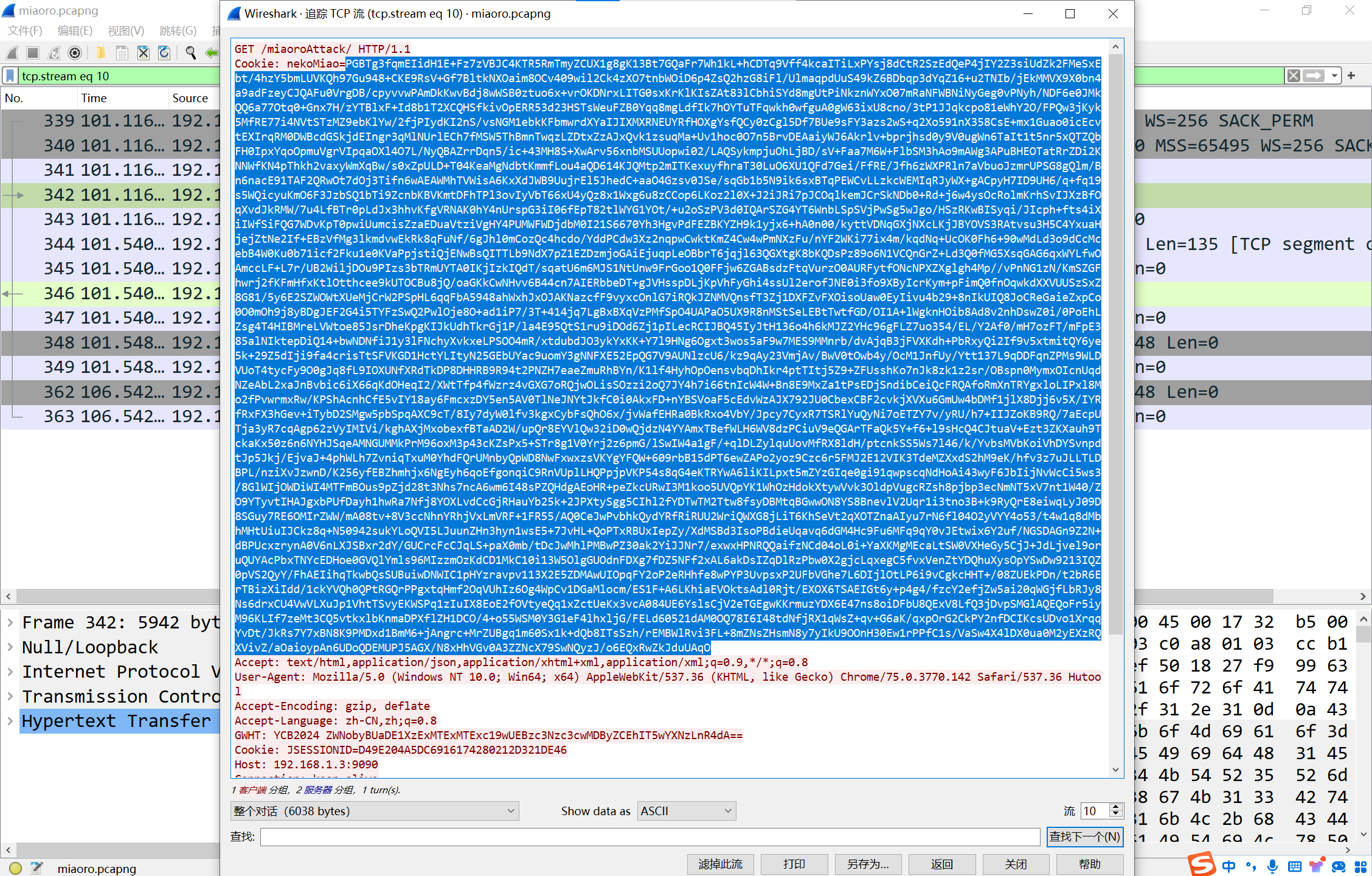Open capture options gear icon
The width and height of the screenshot is (1372, 876).
click(x=75, y=53)
